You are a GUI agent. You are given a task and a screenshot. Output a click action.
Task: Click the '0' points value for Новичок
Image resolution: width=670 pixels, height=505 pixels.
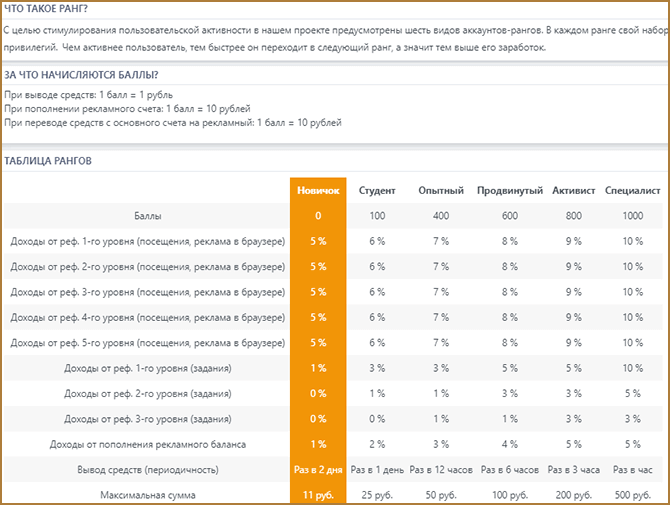coord(318,216)
